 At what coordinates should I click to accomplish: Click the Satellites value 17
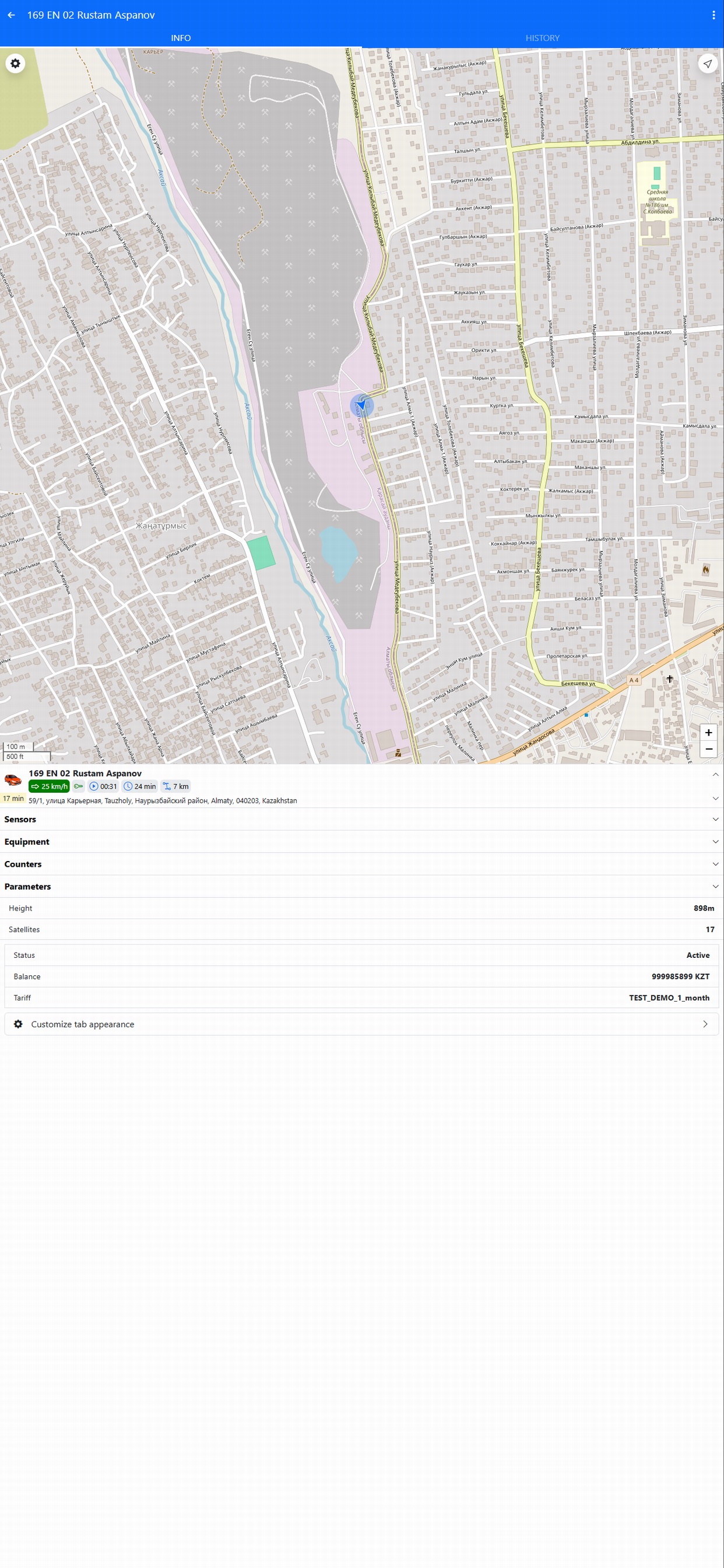(x=710, y=929)
